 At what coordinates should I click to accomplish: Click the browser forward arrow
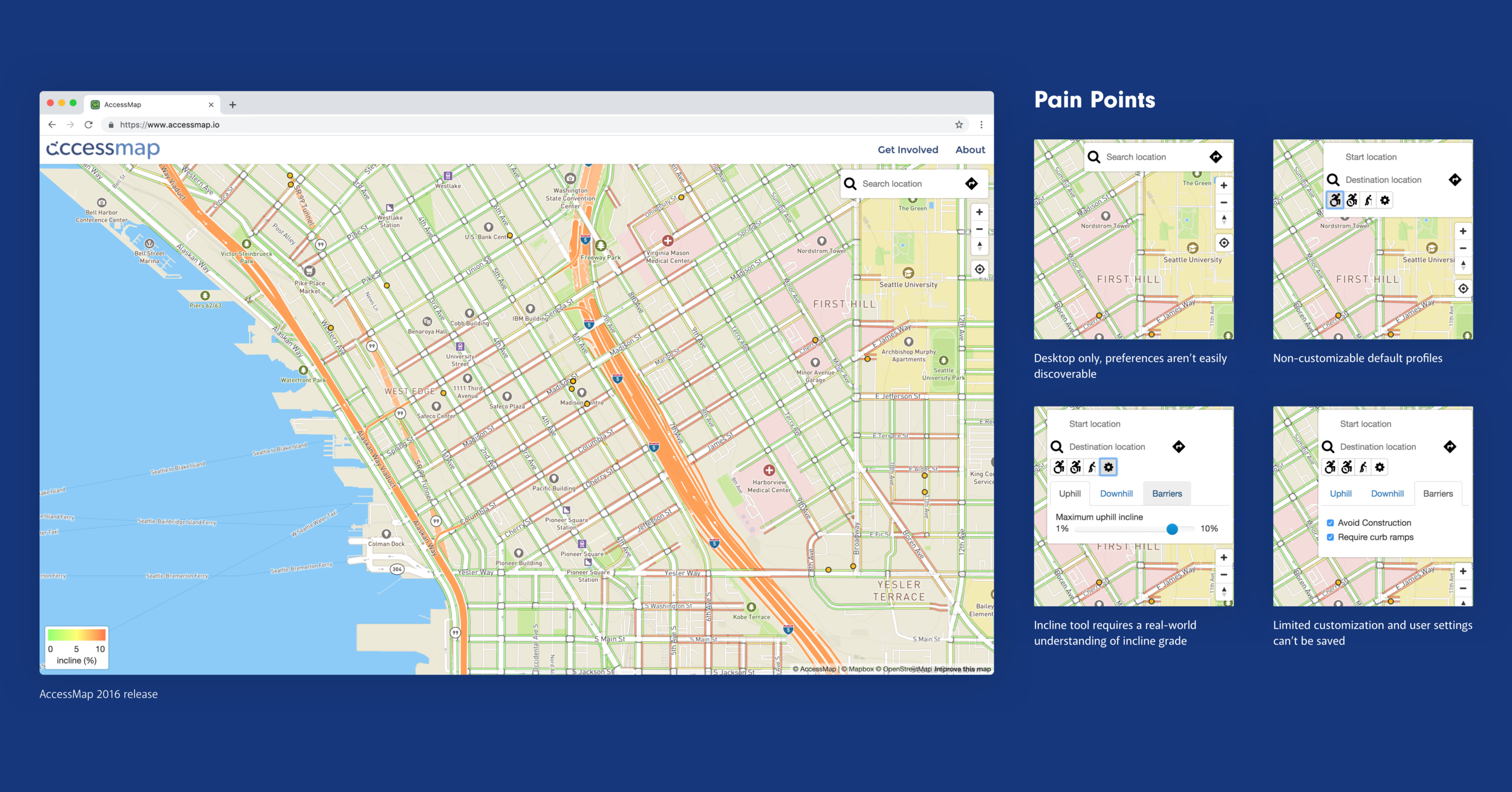(x=70, y=125)
